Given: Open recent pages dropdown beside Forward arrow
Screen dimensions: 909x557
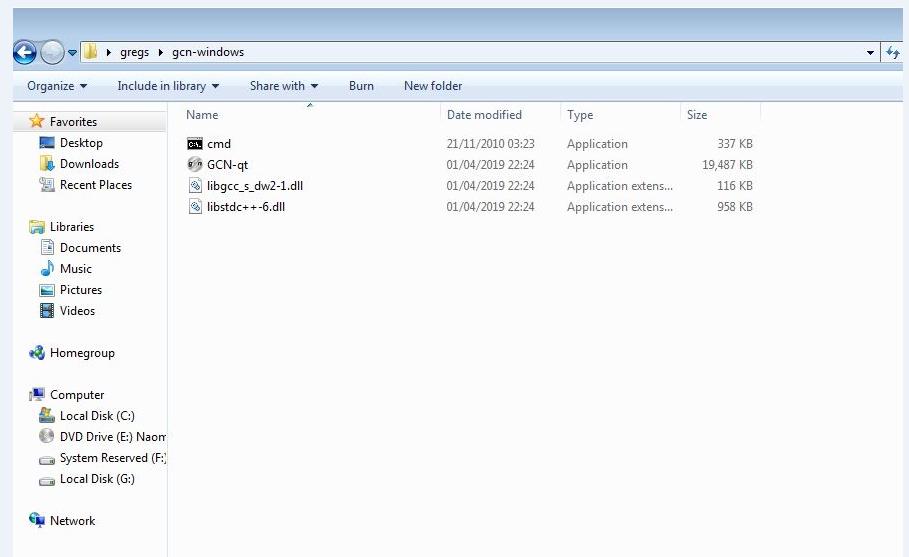Looking at the screenshot, I should (x=72, y=53).
